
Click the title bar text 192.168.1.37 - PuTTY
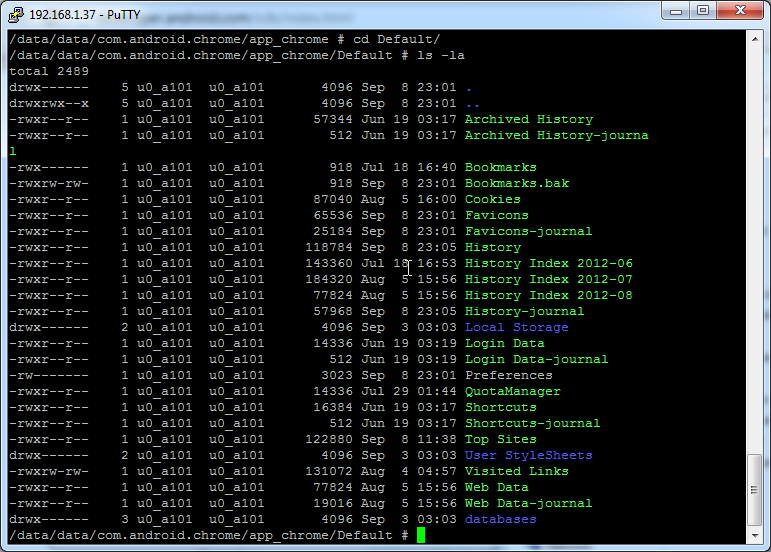[85, 15]
